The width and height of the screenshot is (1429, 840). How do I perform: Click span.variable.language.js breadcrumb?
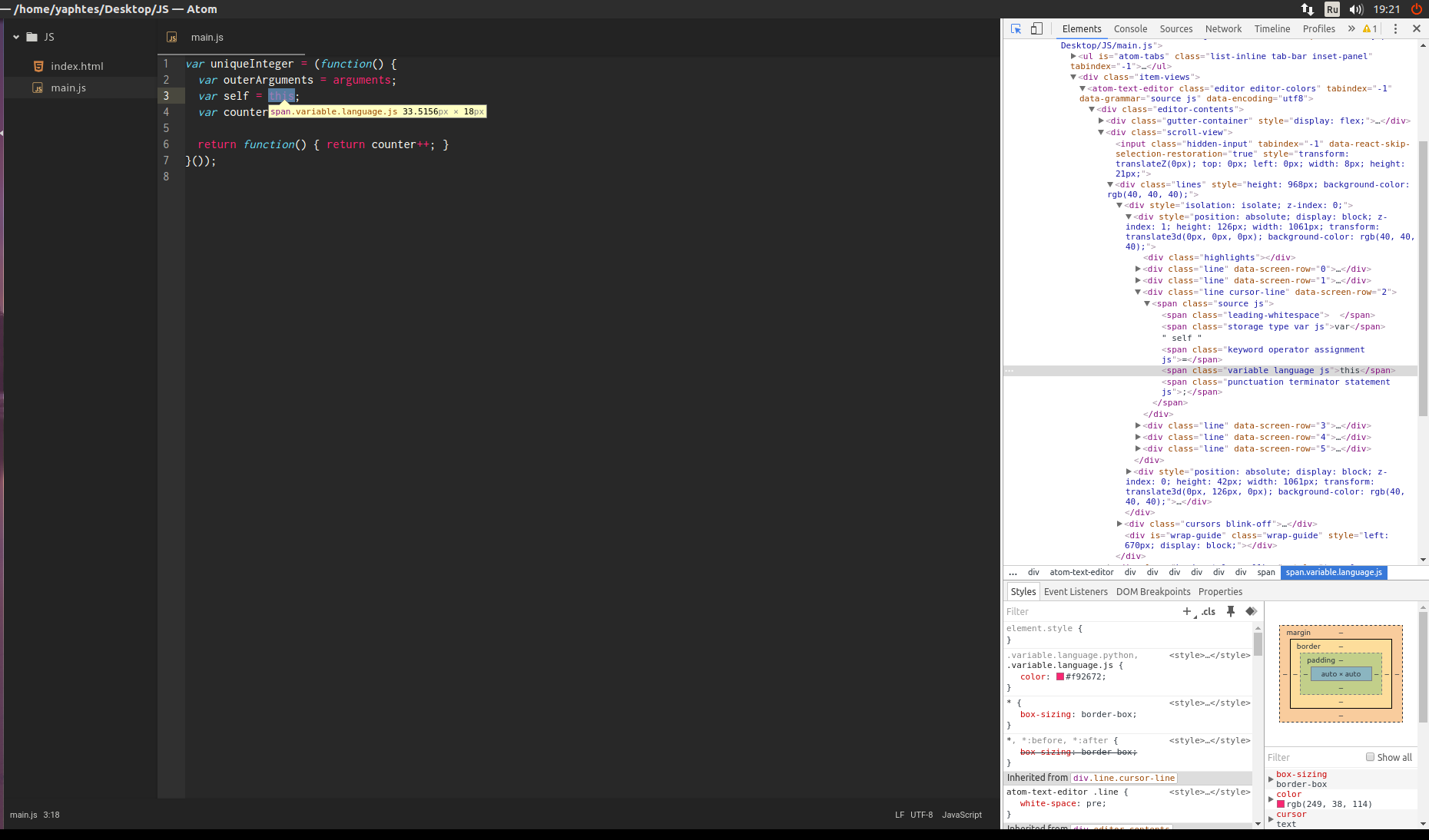point(1334,572)
